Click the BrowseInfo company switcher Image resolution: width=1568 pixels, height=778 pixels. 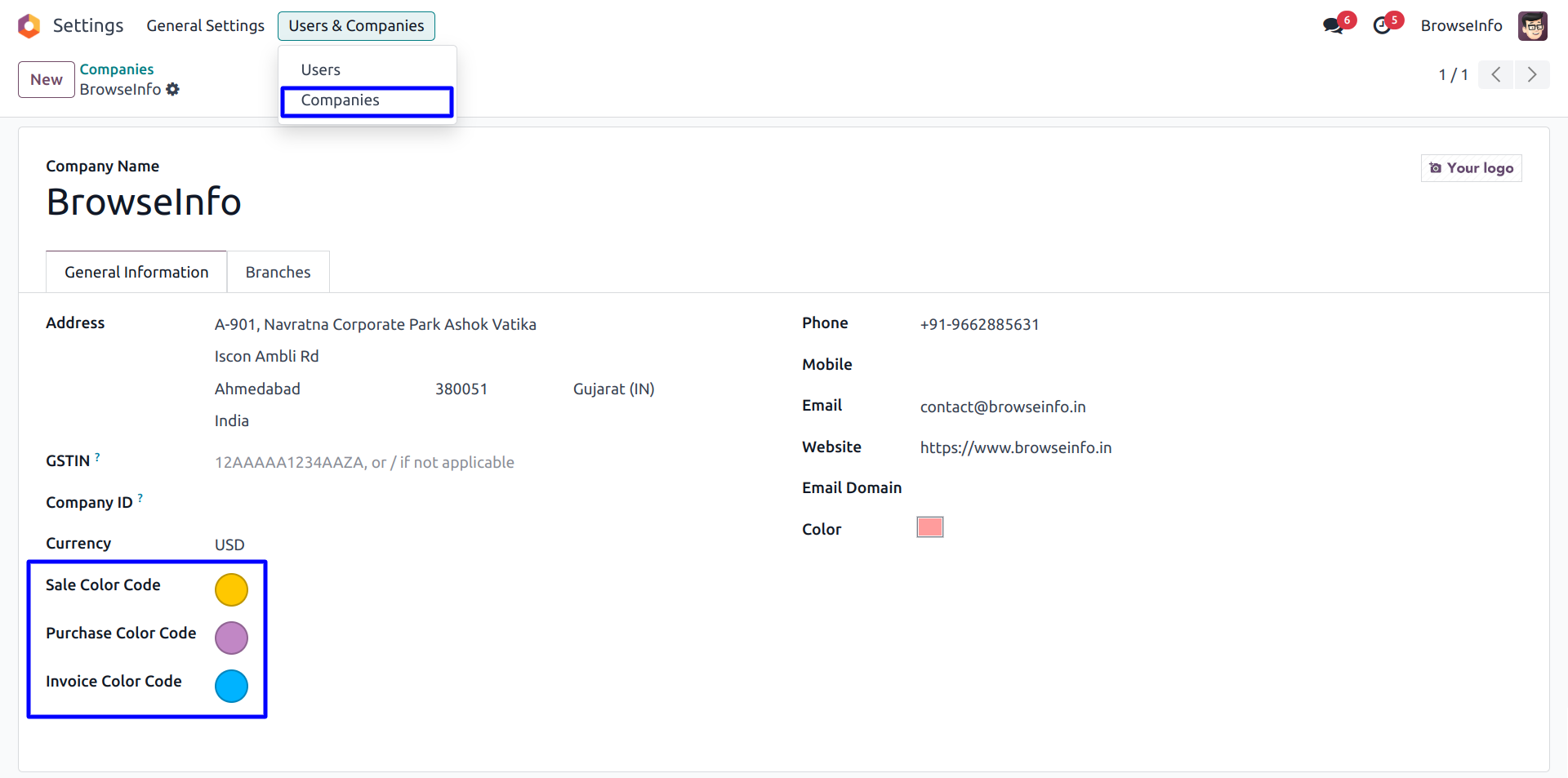(1462, 26)
